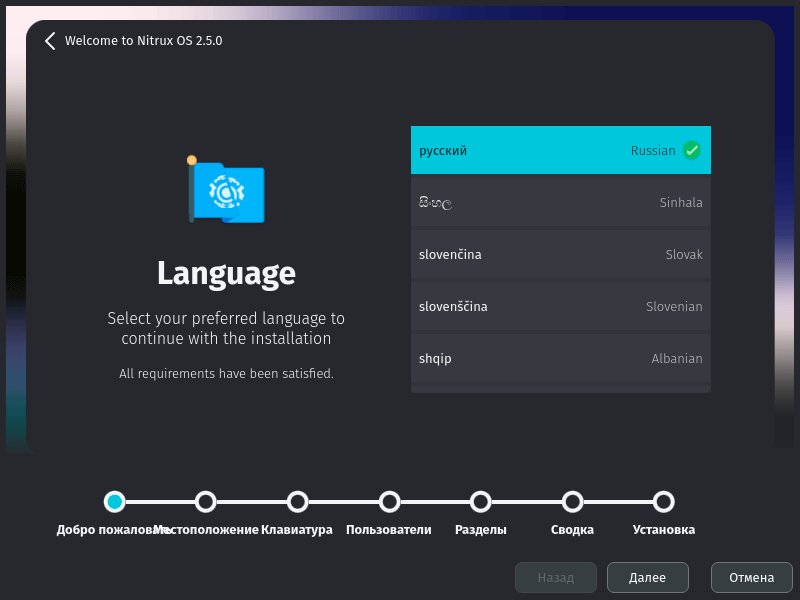The width and height of the screenshot is (800, 600).
Task: Pick slovenščina Slovenian language
Action: [x=561, y=307]
